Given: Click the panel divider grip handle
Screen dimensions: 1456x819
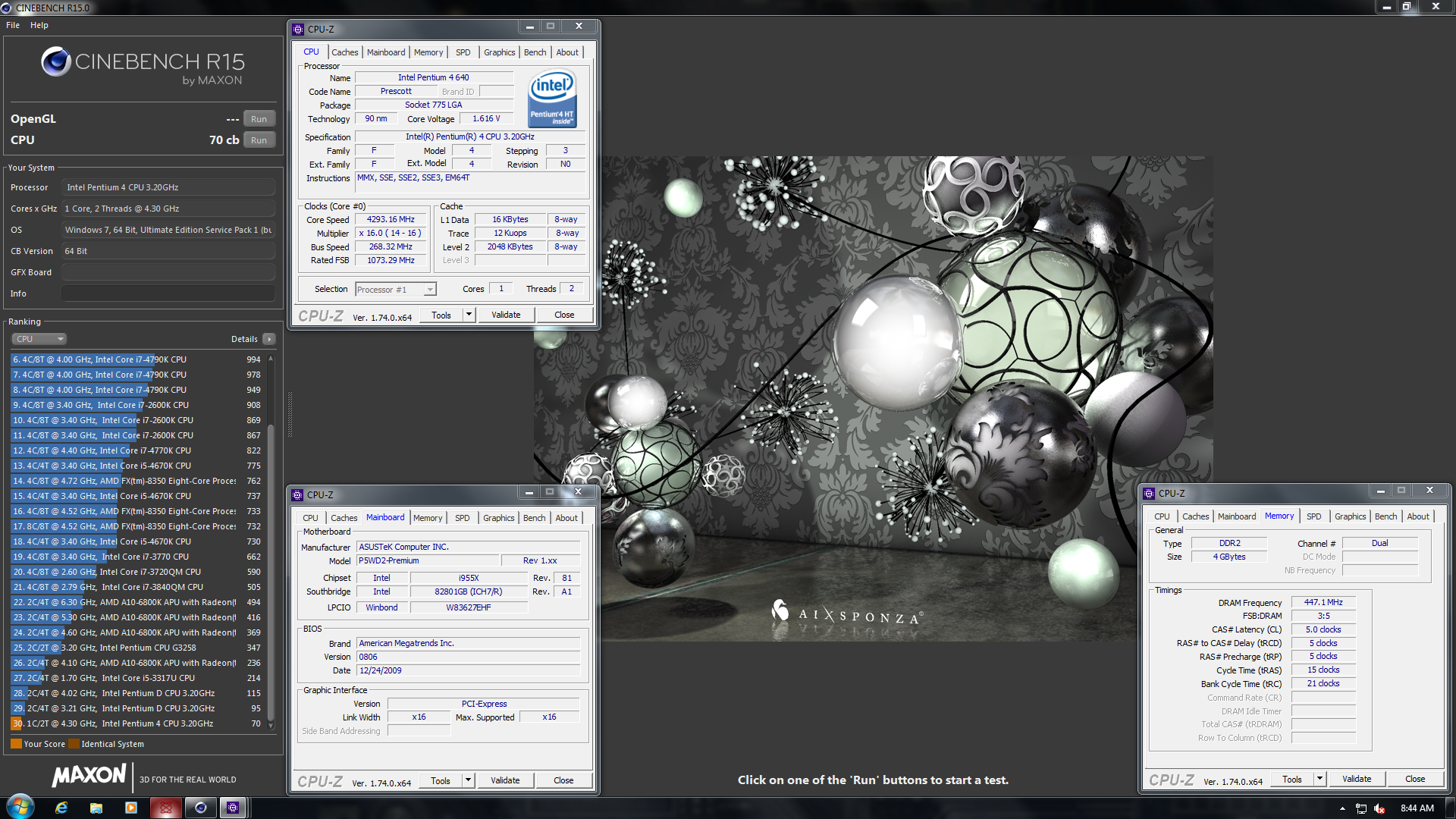Looking at the screenshot, I should (x=289, y=414).
